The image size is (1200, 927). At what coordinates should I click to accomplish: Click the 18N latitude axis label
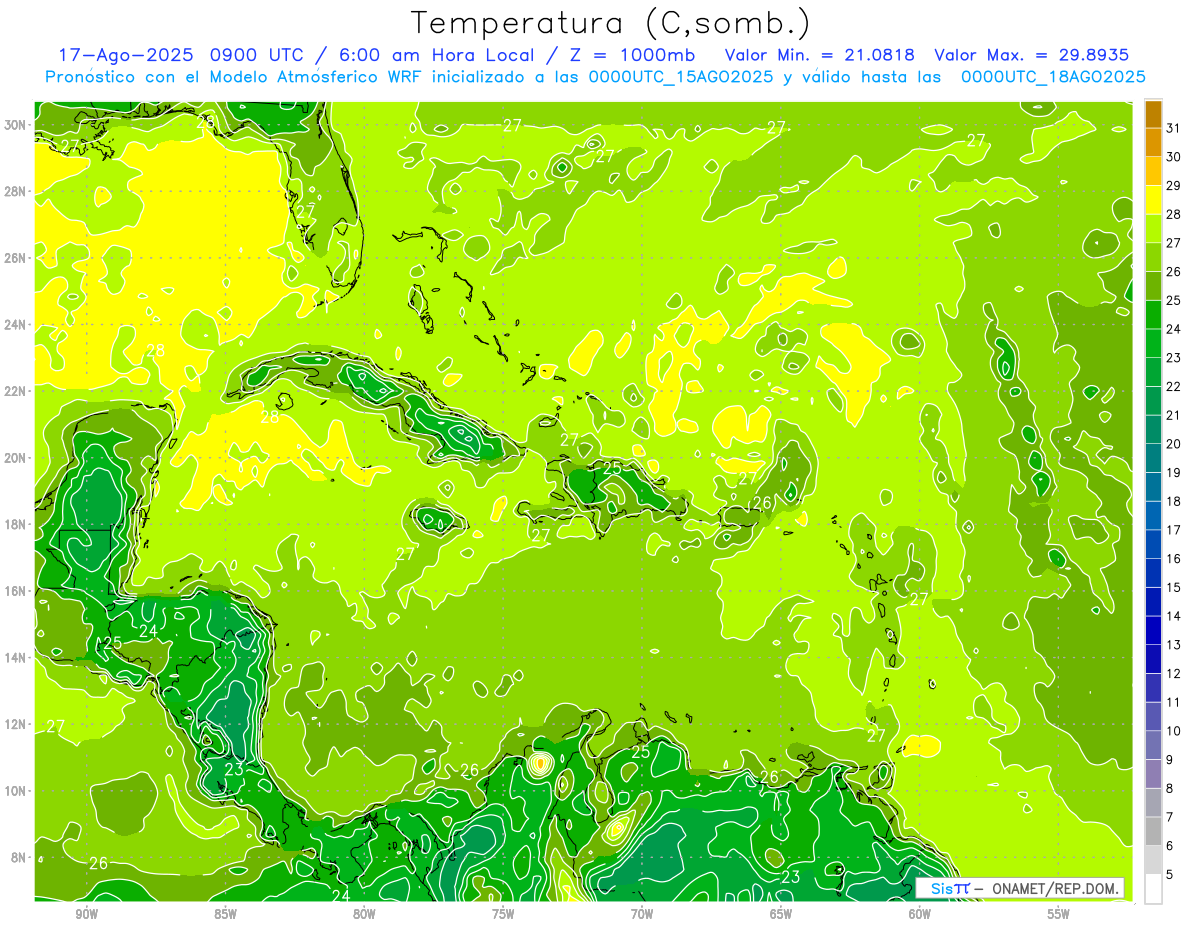tap(15, 524)
